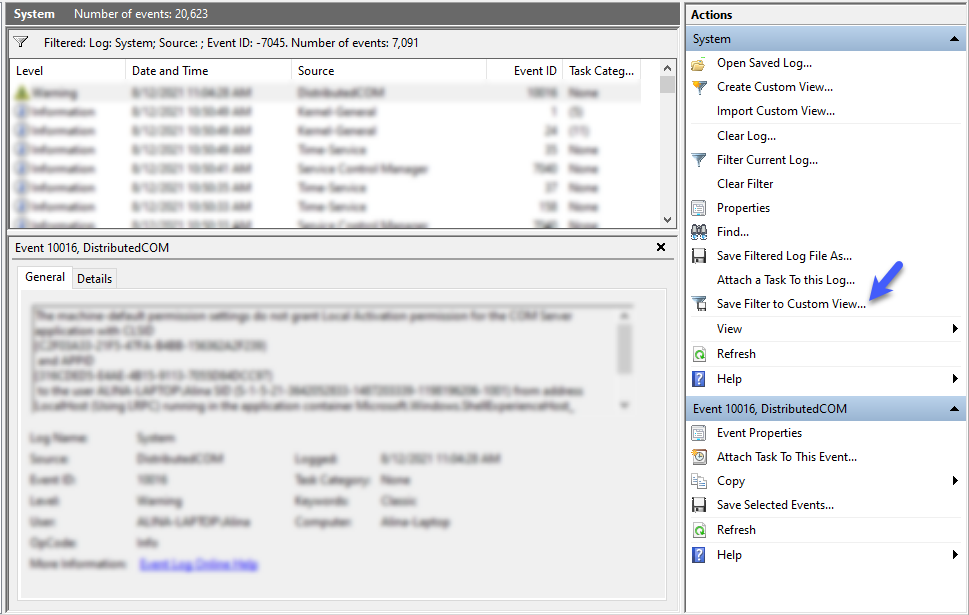Screen dimensions: 969x615
Task: Select the General tab
Action: 44,277
